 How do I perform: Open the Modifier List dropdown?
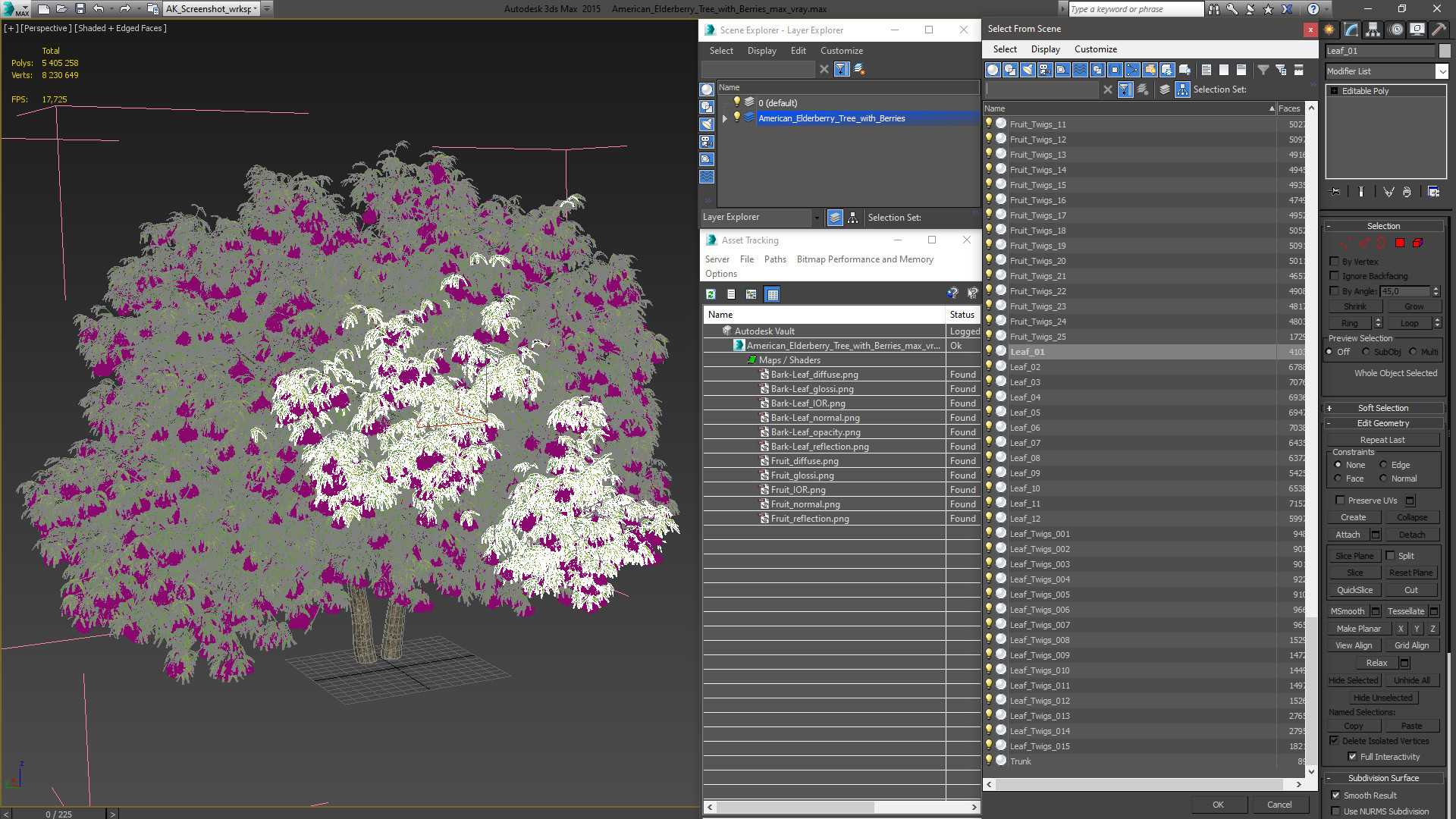1442,71
